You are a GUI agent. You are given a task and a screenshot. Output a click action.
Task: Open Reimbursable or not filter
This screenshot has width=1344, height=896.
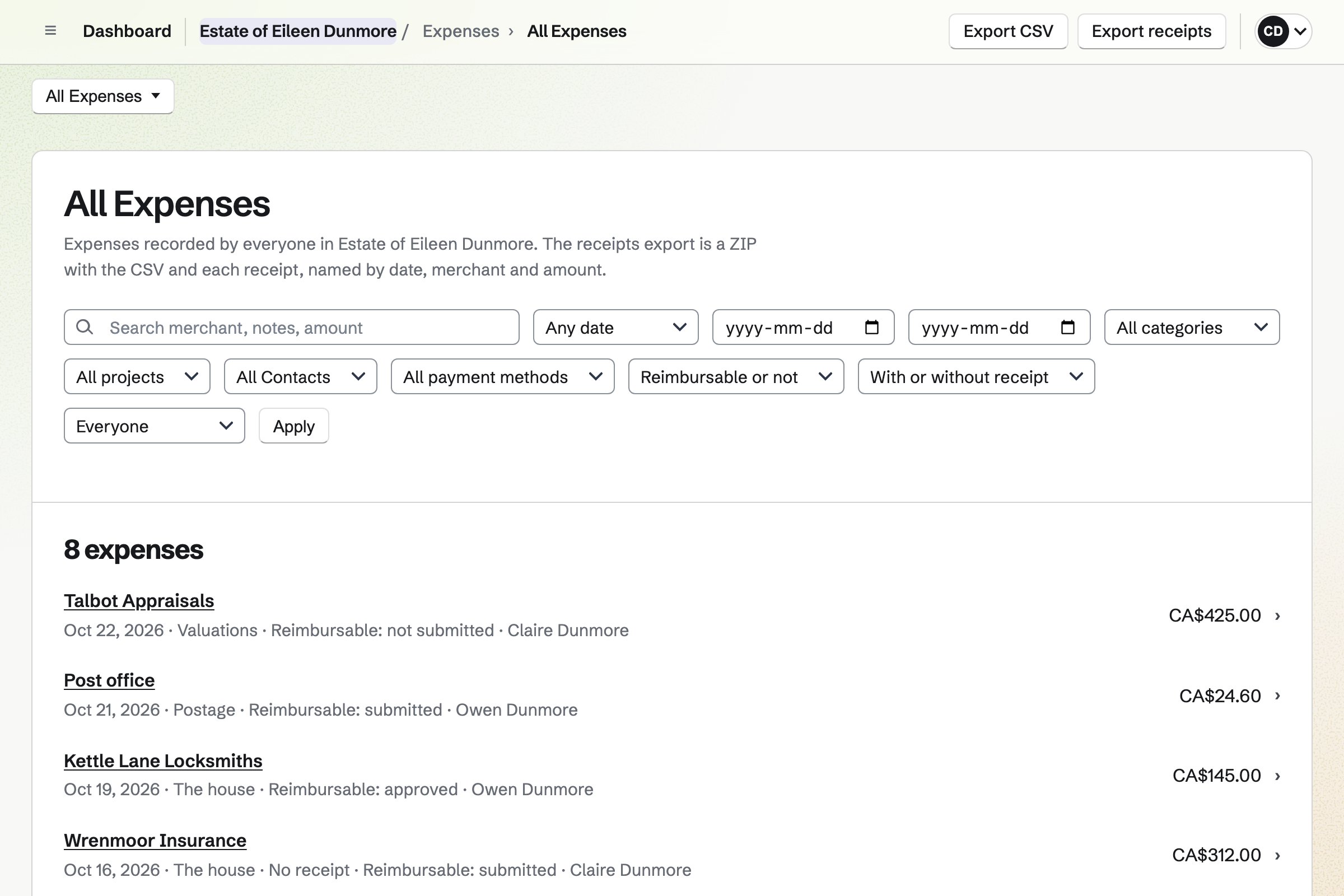[736, 376]
